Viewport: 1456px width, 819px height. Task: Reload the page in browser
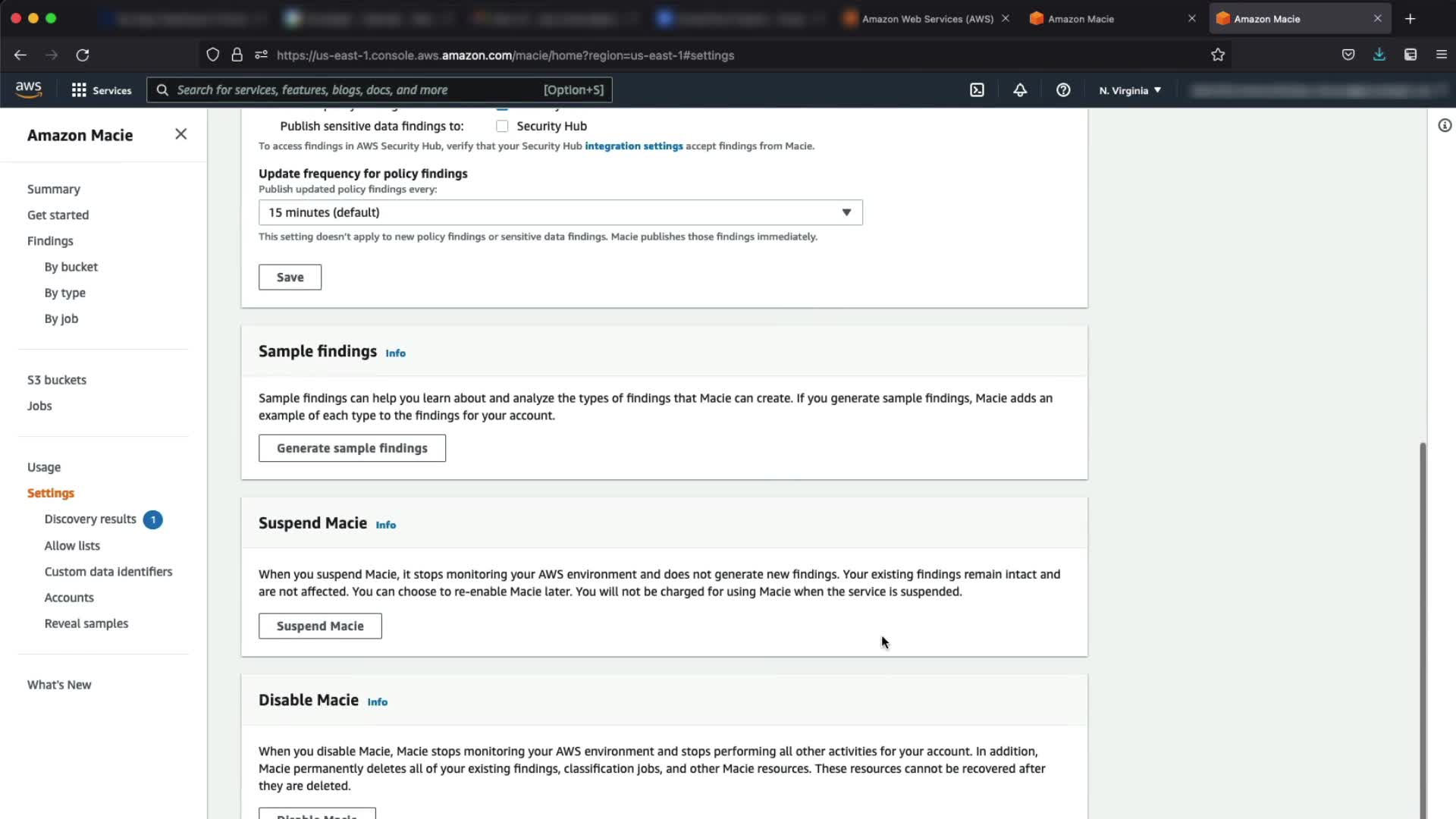83,55
